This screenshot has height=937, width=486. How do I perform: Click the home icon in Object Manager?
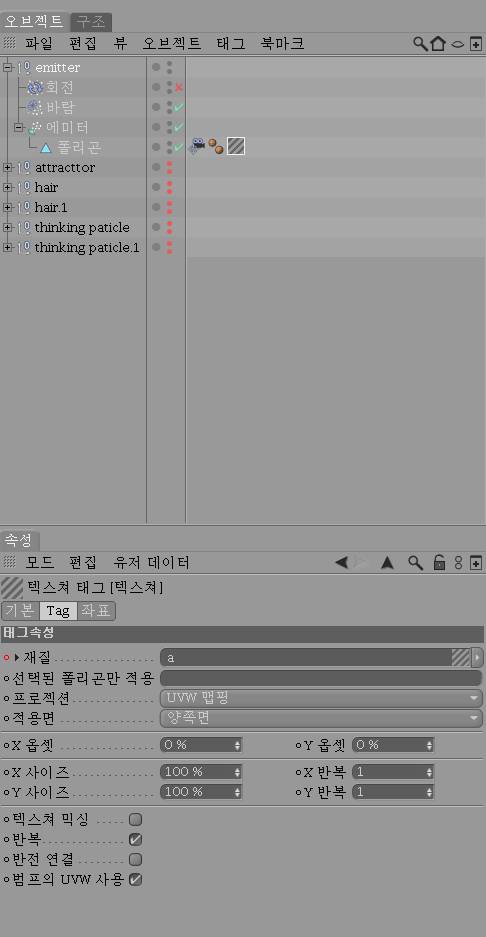point(438,44)
